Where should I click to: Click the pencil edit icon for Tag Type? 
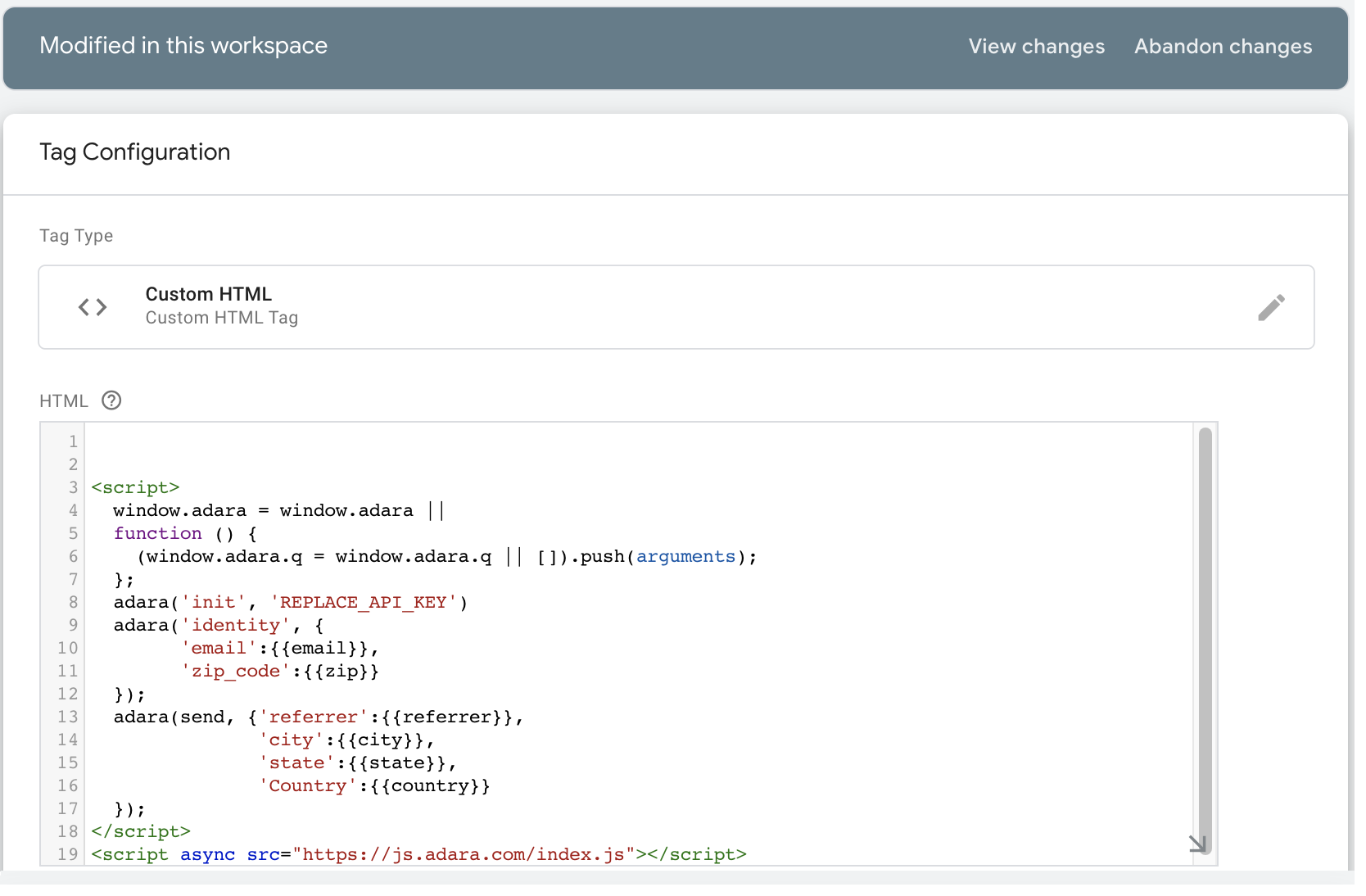pyautogui.click(x=1271, y=308)
